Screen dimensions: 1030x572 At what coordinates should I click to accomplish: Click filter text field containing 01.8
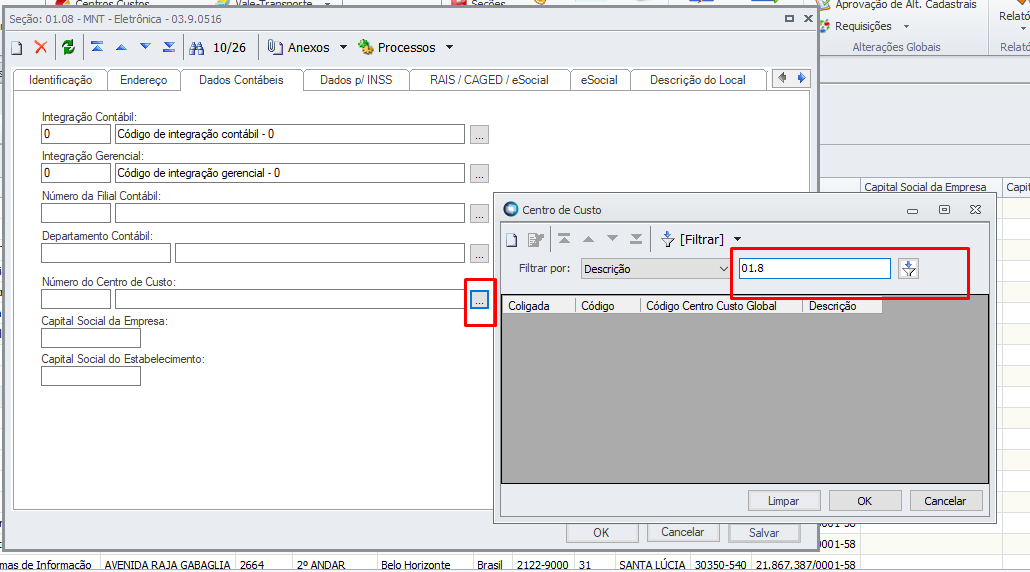(815, 269)
